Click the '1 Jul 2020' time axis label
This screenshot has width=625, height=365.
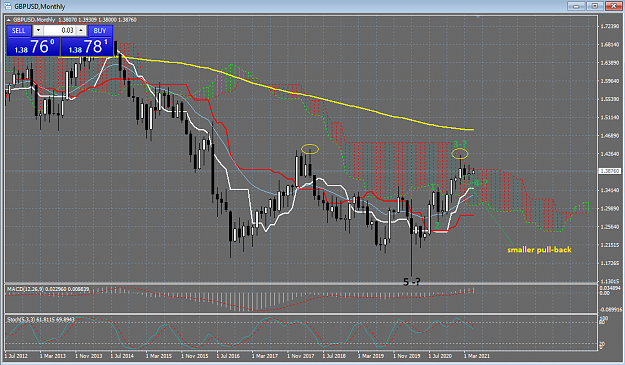coord(440,356)
